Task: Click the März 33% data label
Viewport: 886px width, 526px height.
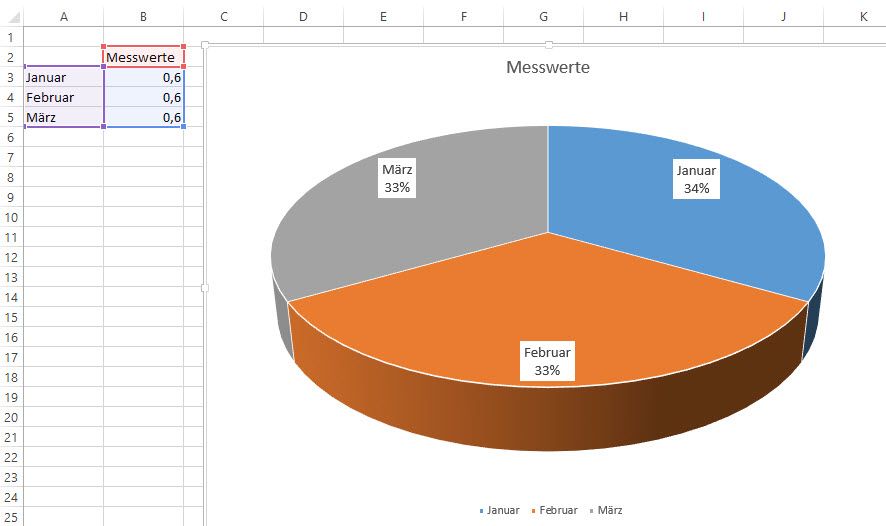Action: [397, 178]
